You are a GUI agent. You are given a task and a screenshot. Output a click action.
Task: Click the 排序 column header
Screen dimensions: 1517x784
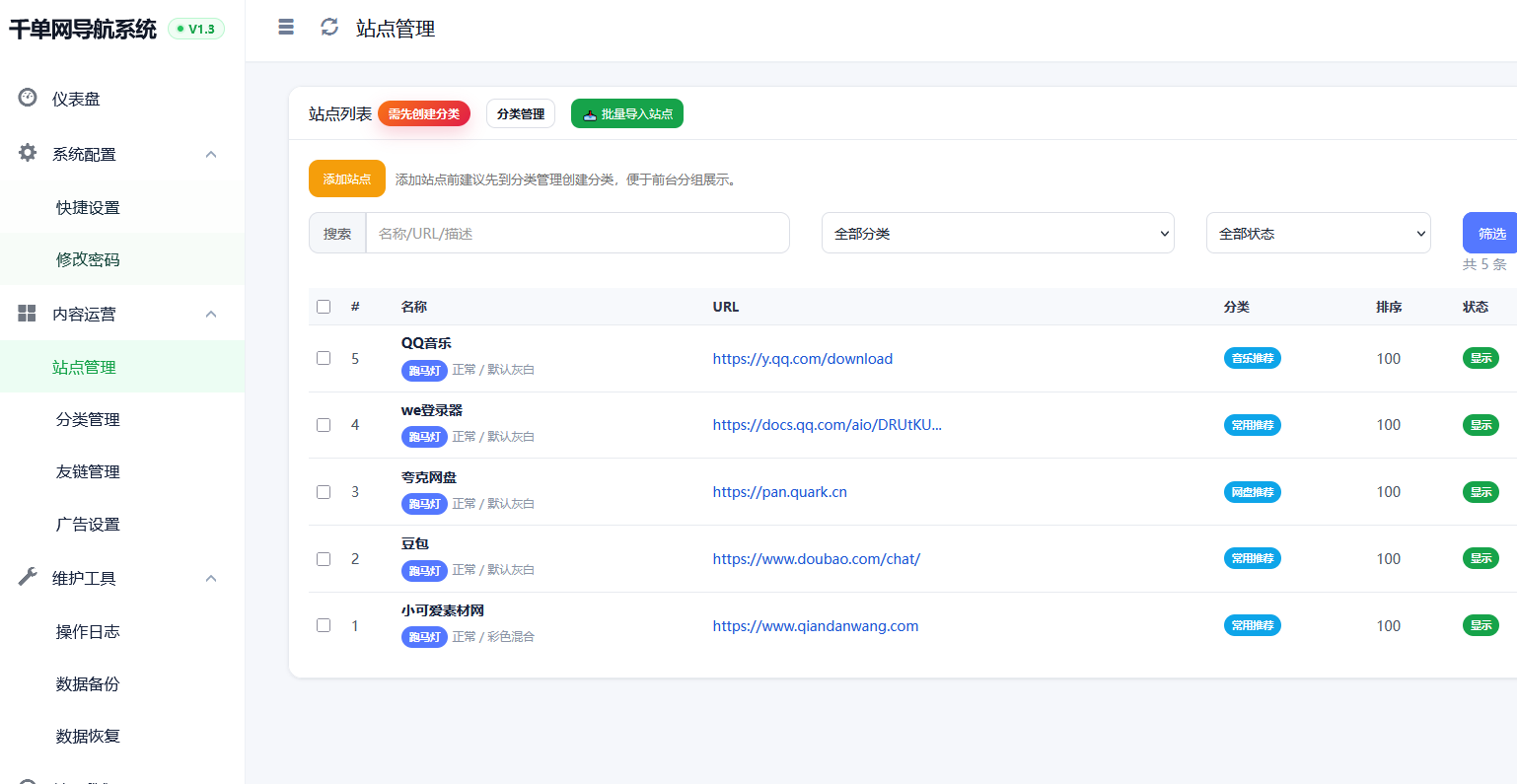pos(1389,307)
